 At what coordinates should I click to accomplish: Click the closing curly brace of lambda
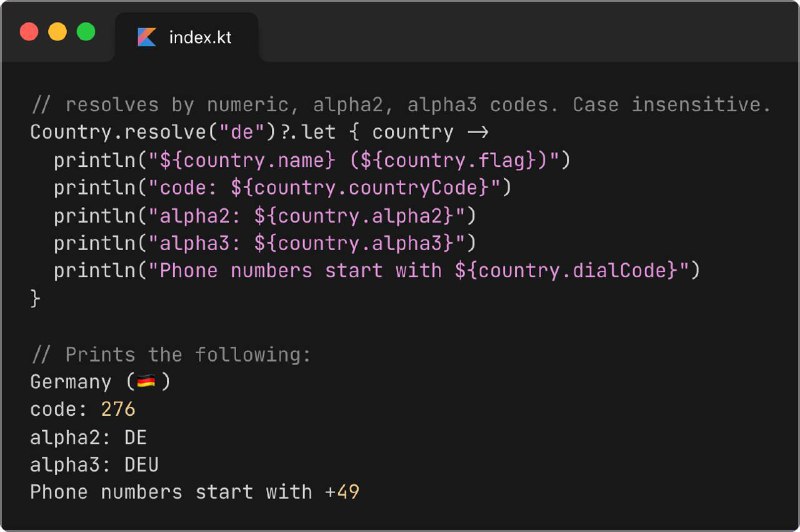click(35, 298)
